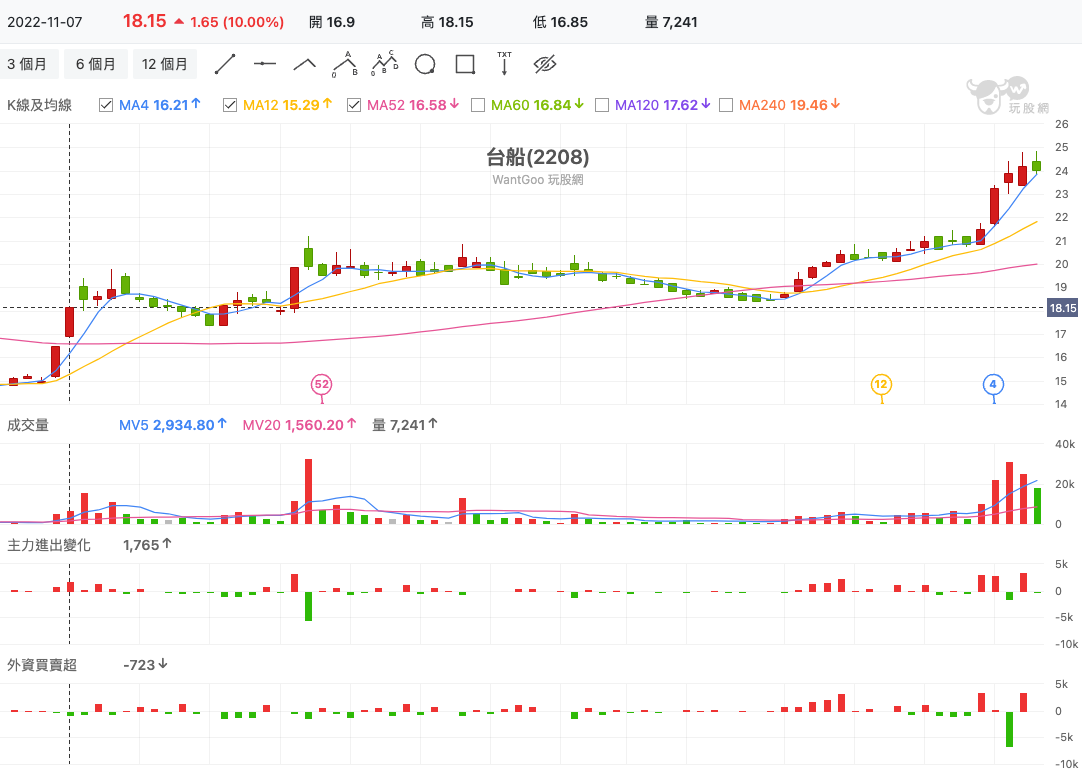Click the 主力進出變化 panel label
Screen dimensions: 1082x775
coord(49,545)
